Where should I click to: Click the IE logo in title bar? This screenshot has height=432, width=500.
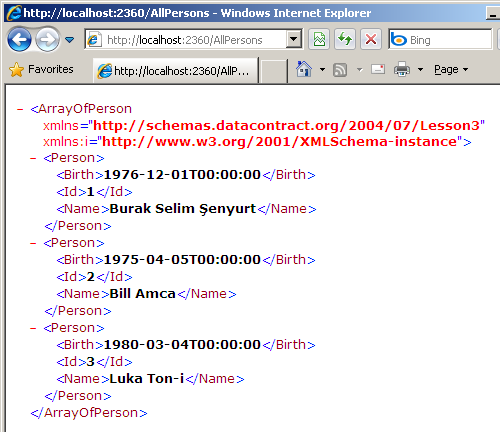point(14,13)
